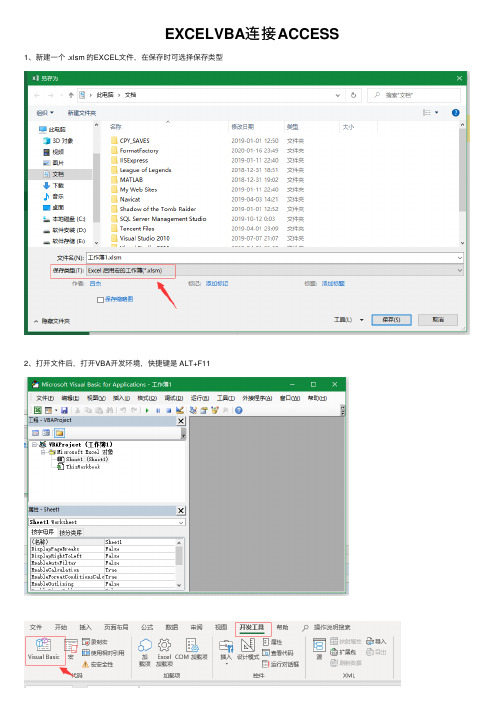This screenshot has width=504, height=713.
Task: Click the blue help icon in Save As dialog
Action: click(x=455, y=112)
